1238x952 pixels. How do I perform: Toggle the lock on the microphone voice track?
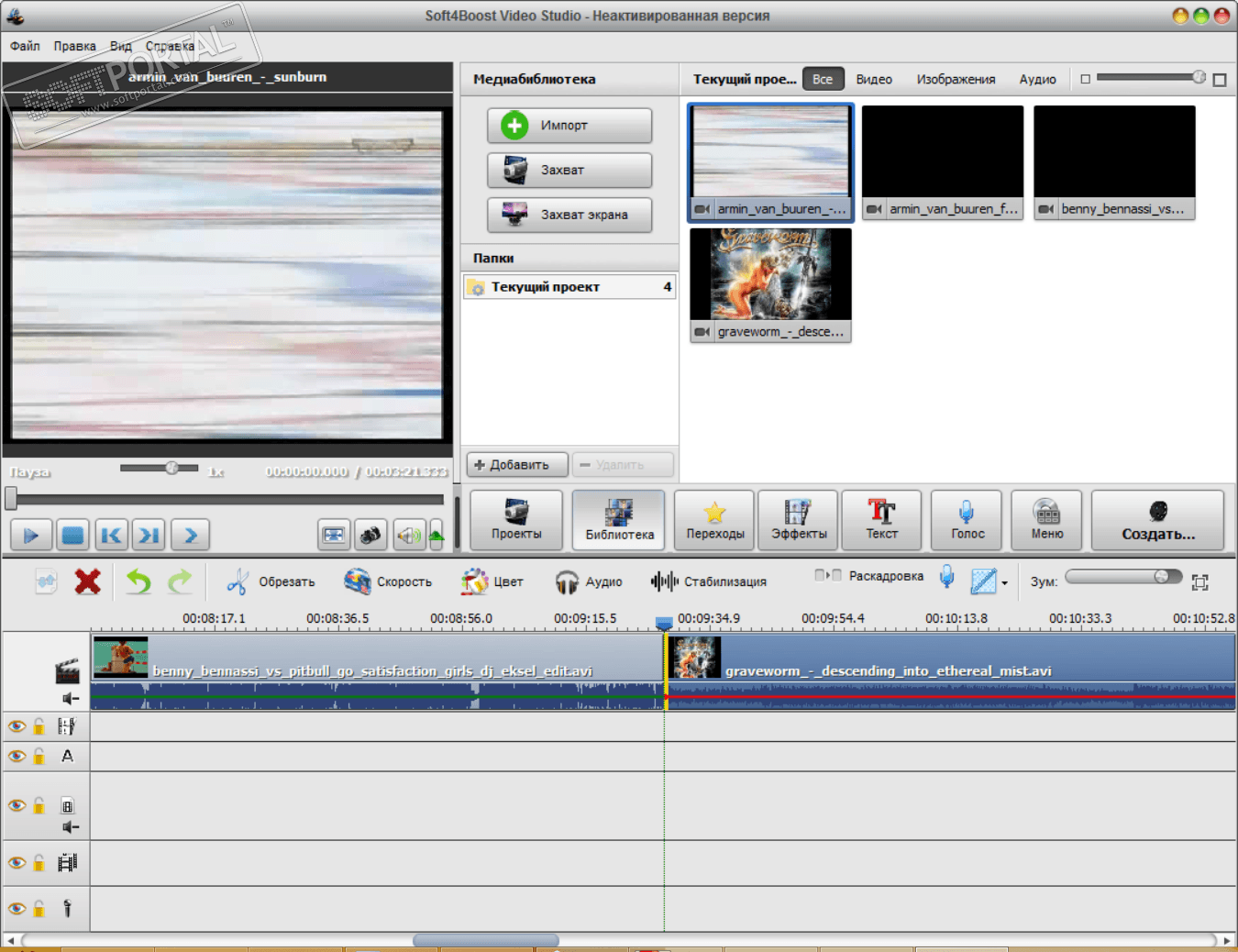(39, 908)
